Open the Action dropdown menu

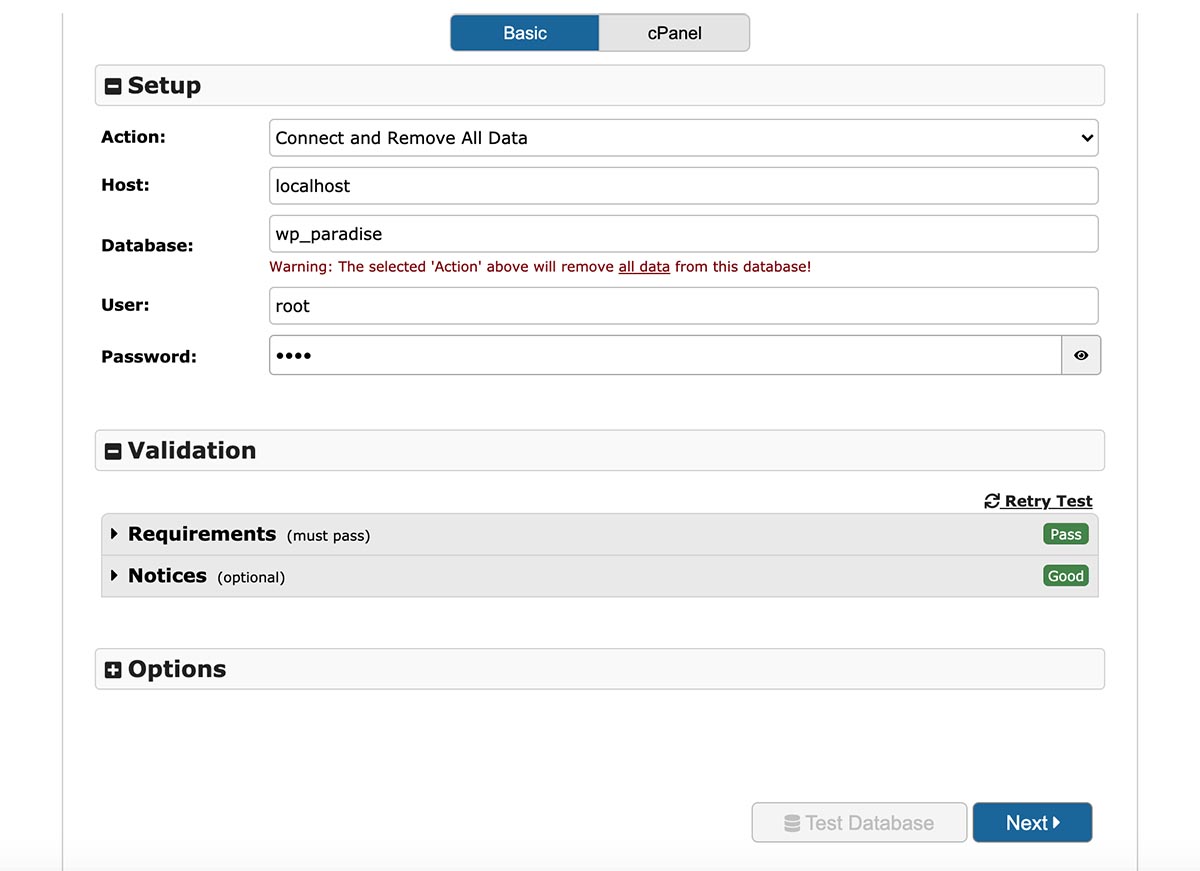pyautogui.click(x=684, y=138)
